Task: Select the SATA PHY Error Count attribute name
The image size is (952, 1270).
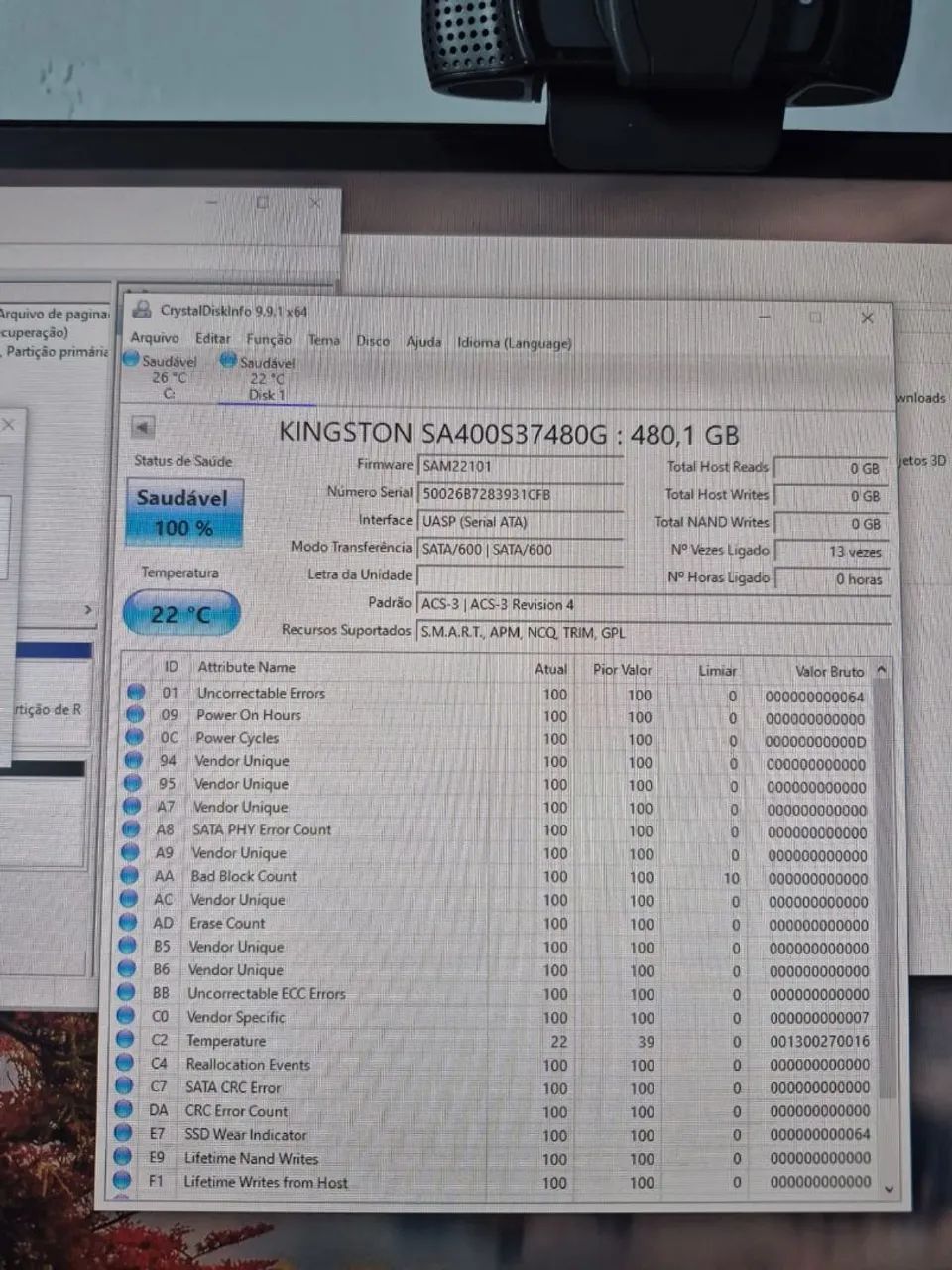Action: (x=262, y=829)
